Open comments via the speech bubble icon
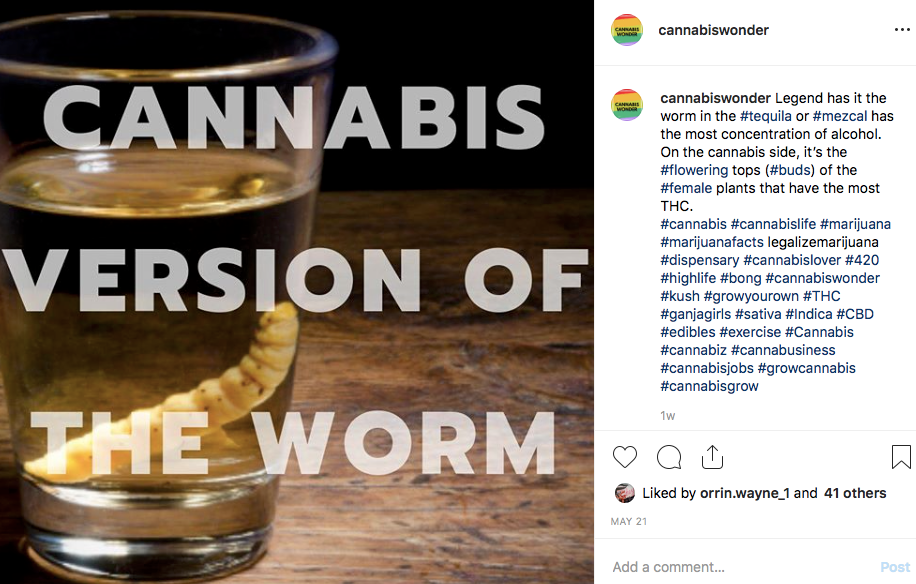 pos(669,457)
